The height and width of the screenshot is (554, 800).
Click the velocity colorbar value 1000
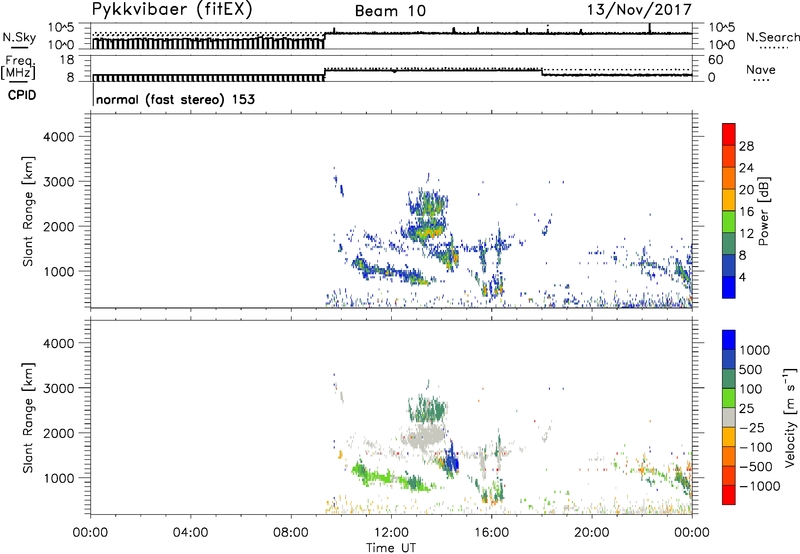pos(755,350)
